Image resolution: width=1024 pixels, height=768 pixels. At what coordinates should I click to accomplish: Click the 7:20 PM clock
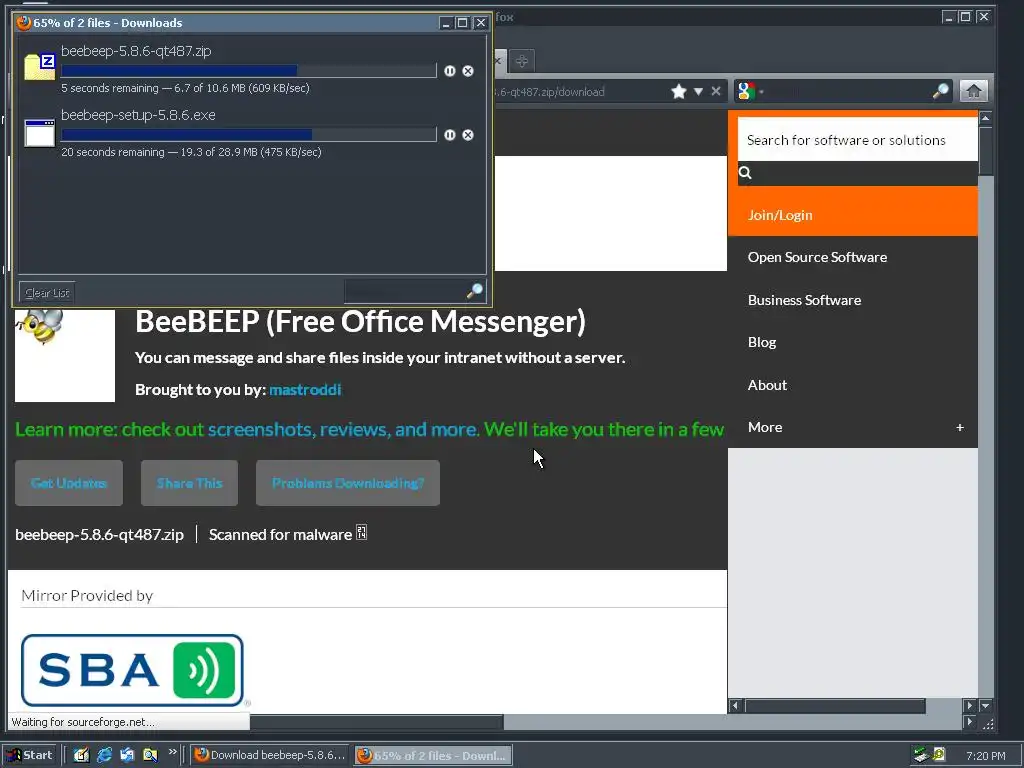pyautogui.click(x=985, y=756)
